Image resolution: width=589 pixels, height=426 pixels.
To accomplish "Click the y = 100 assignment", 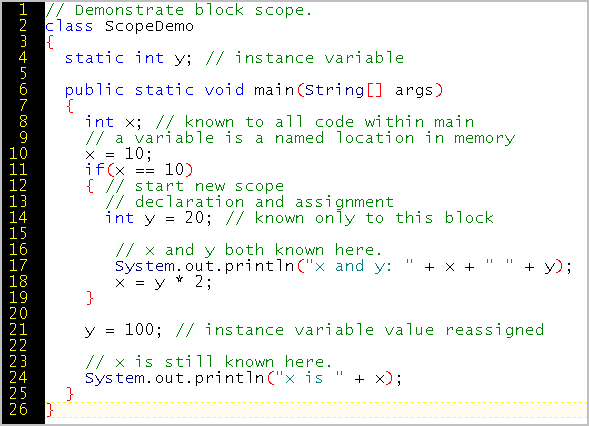I will click(124, 330).
